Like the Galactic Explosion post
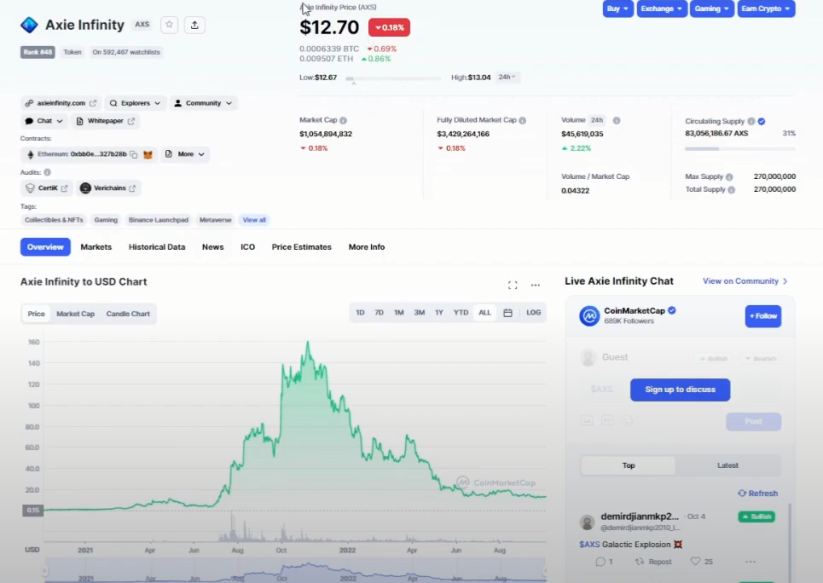The image size is (823, 583). (701, 561)
